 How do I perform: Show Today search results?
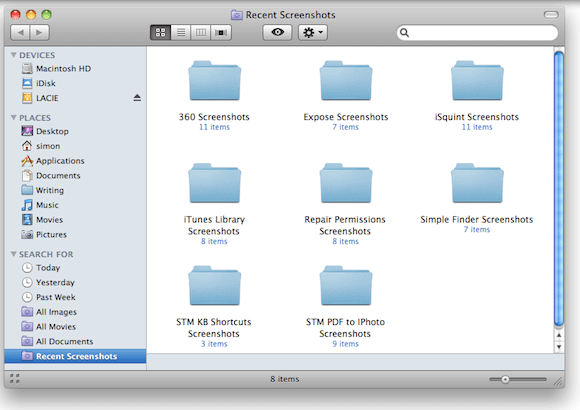[x=75, y=268]
